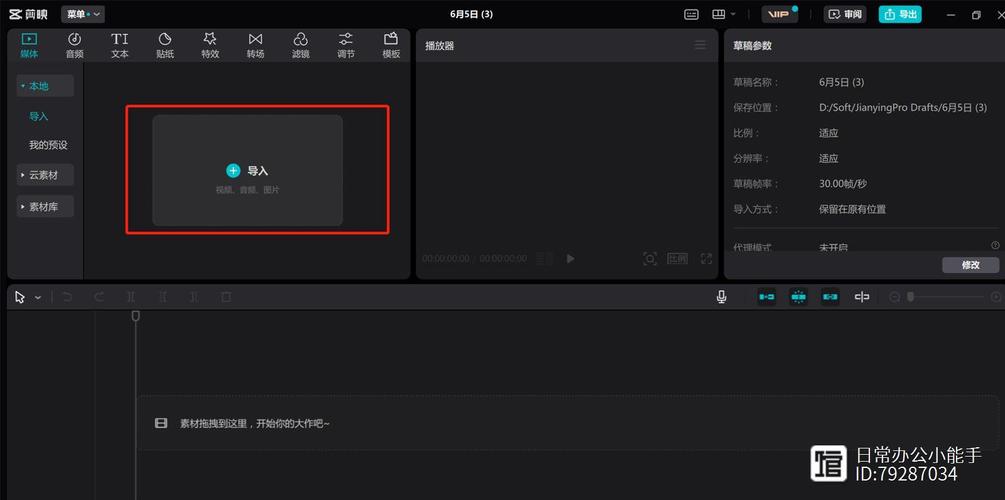Switch to the 转场 (Transitions) tab
Screen dimensions: 1005x500
255,46
